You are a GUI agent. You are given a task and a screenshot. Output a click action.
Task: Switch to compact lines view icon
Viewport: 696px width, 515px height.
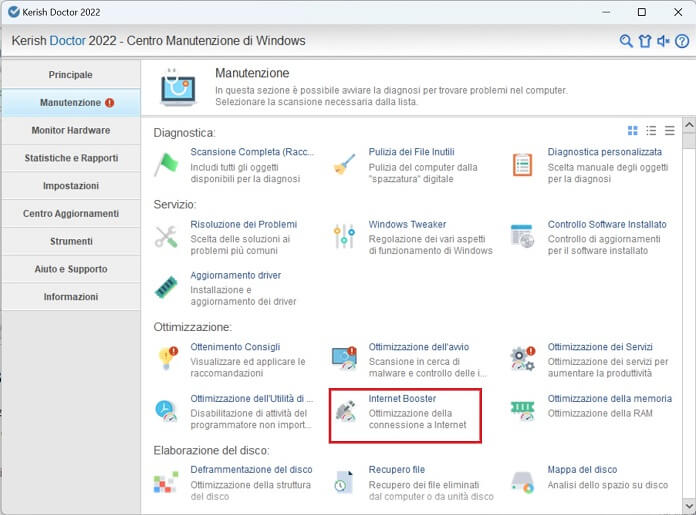669,130
